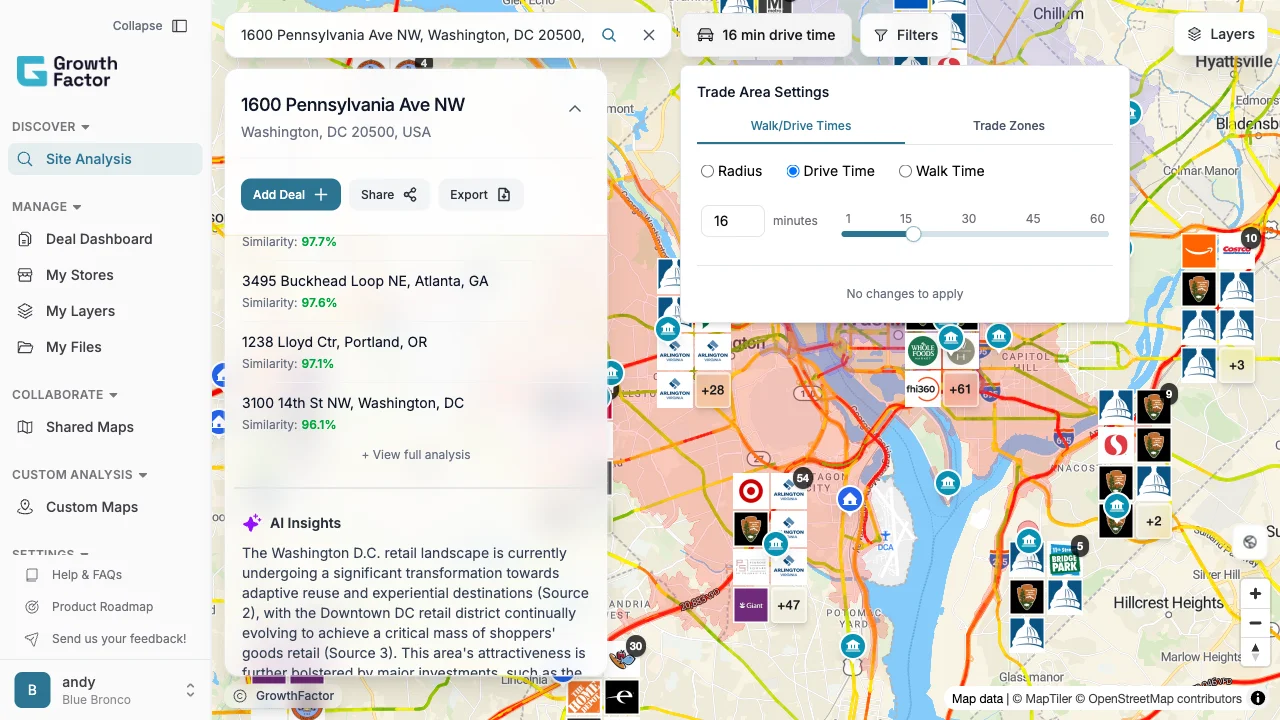Open the My Files folder icon
This screenshot has width=1280, height=720.
point(22,347)
